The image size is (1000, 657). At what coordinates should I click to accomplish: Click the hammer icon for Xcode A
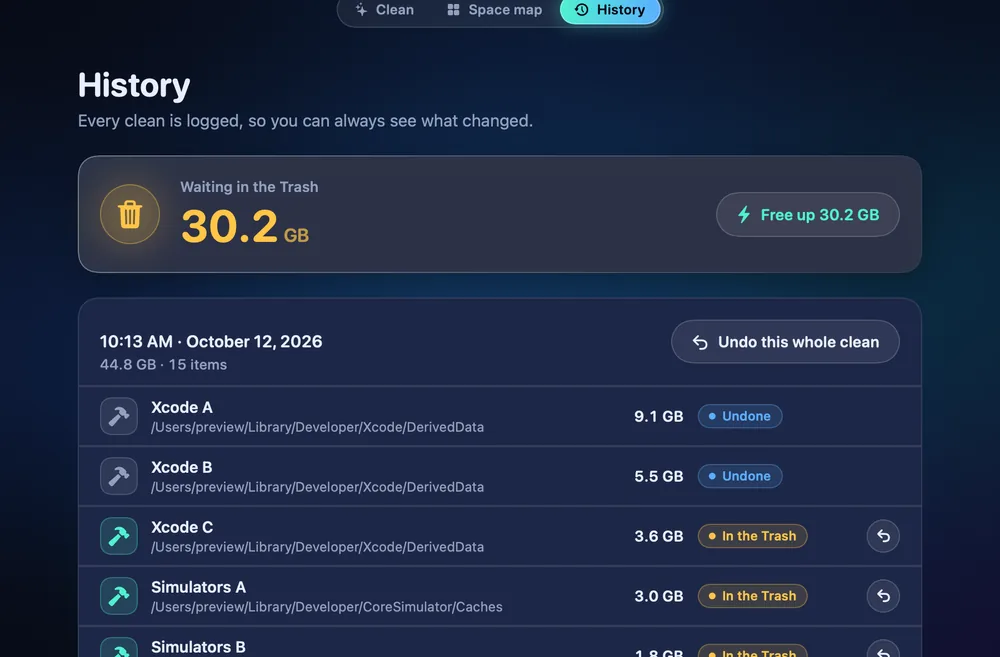(119, 416)
